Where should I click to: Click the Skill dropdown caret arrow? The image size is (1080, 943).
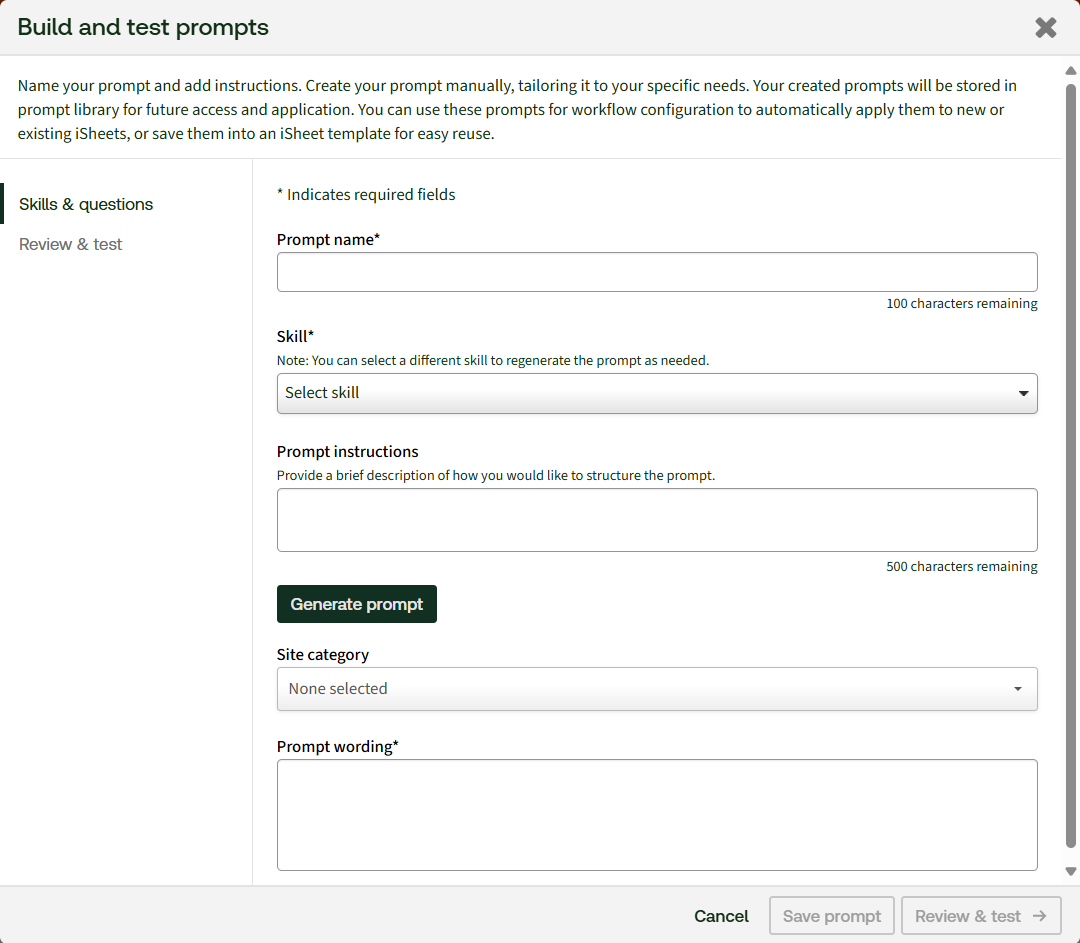[1023, 394]
